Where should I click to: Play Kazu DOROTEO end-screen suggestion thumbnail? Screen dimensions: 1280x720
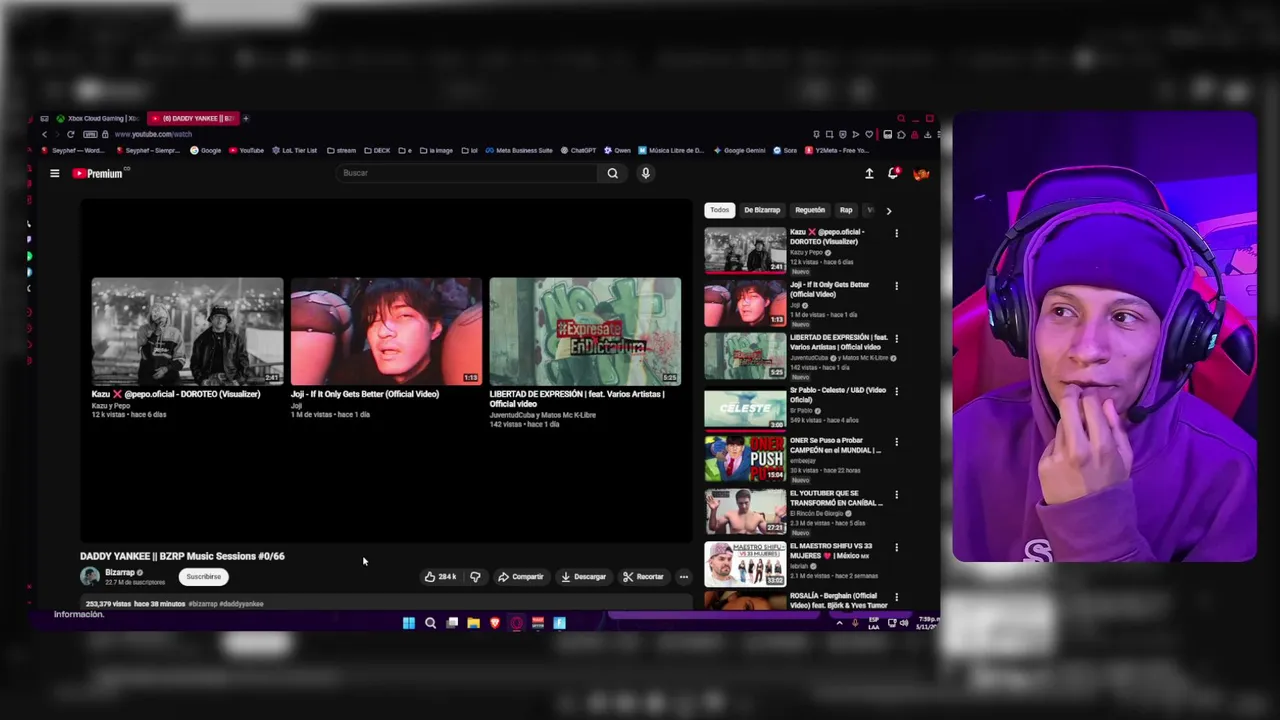pos(187,332)
